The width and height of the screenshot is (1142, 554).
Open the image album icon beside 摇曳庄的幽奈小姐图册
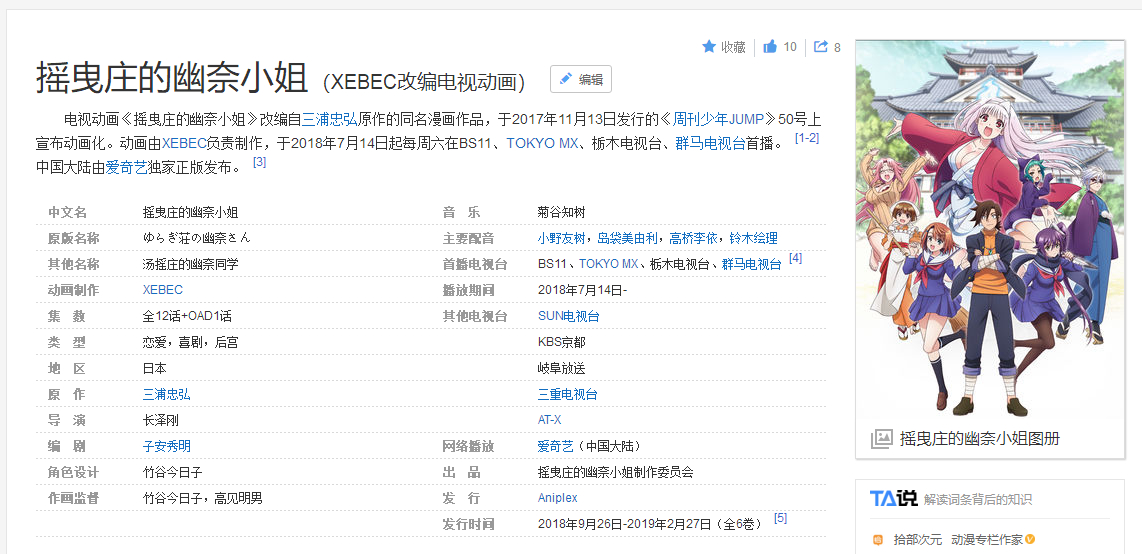tap(881, 438)
